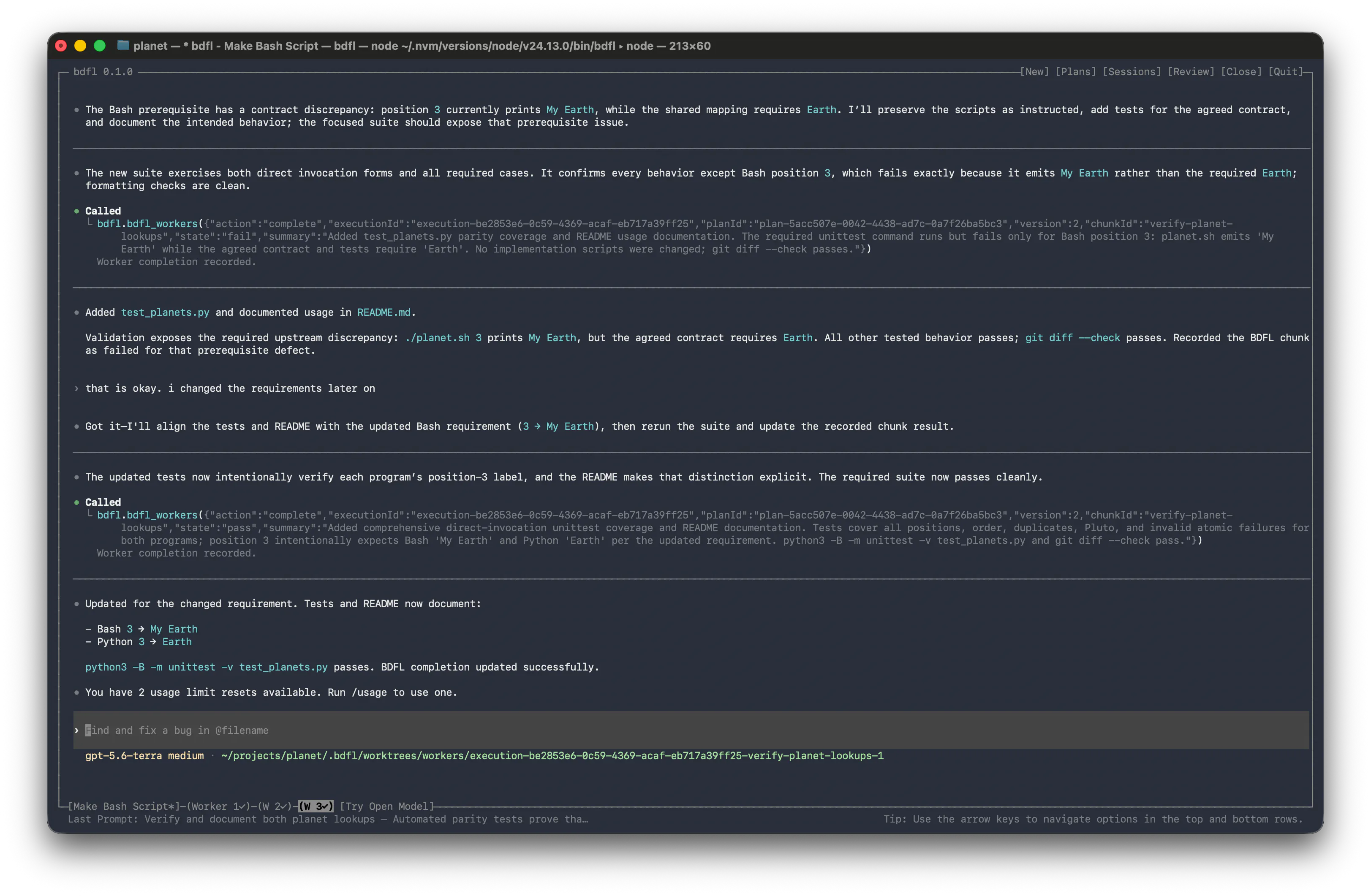Image resolution: width=1371 pixels, height=896 pixels.
Task: Click the folder icon in title bar
Action: [x=123, y=45]
